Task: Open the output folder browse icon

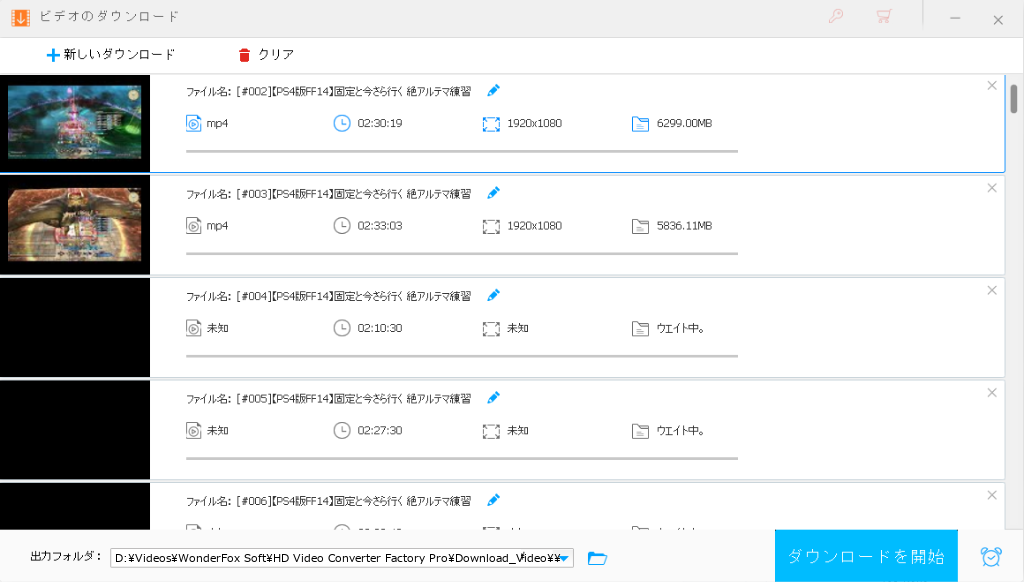Action: 597,558
